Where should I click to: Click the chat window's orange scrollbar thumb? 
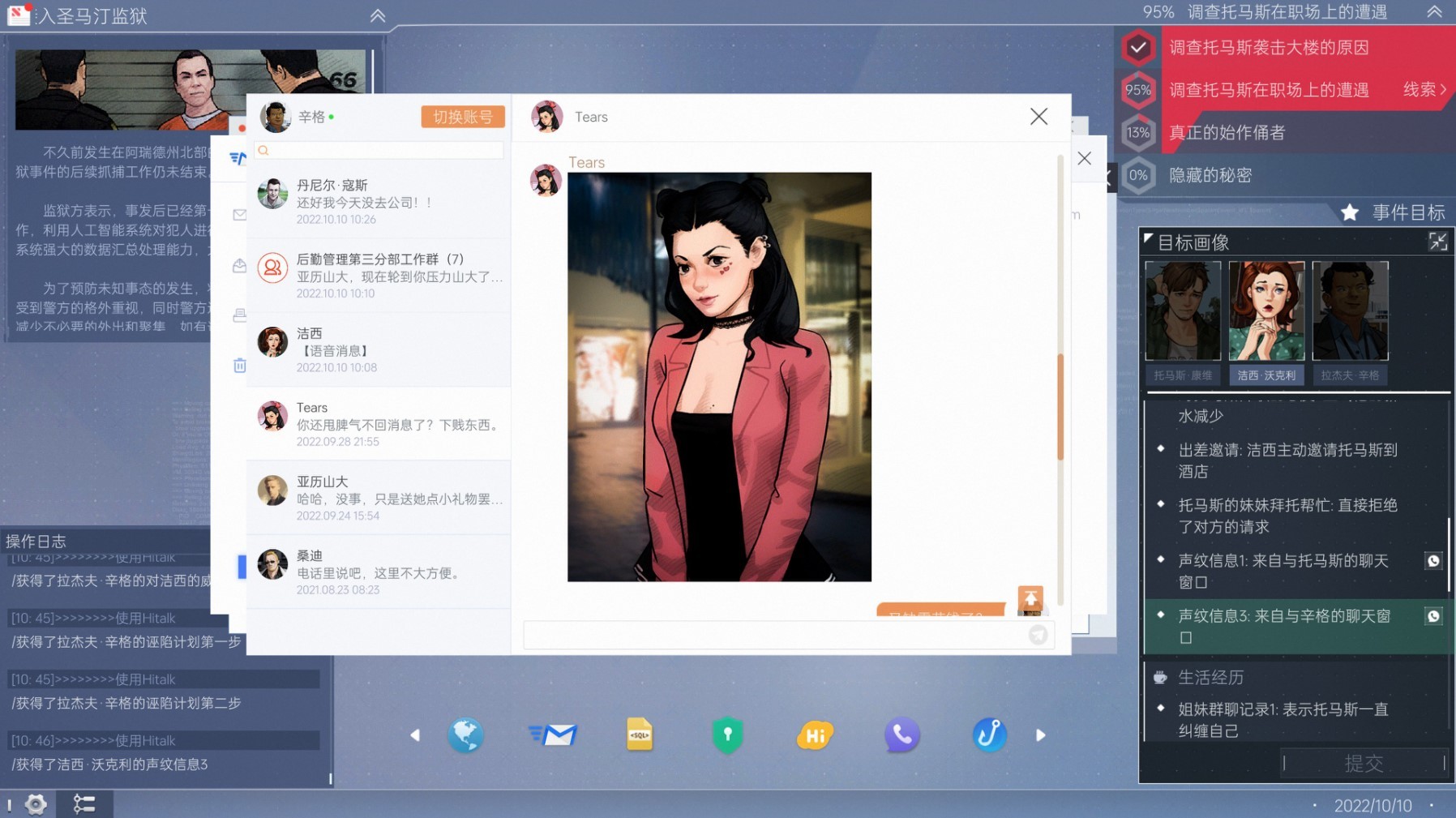pyautogui.click(x=1060, y=406)
